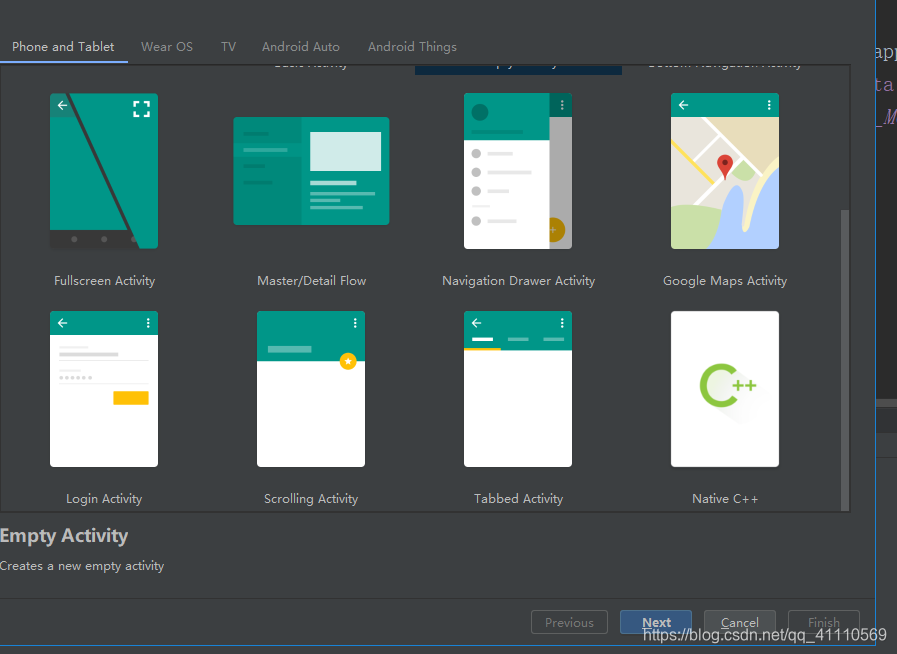Pick the Navigation Drawer Activity thumbnail

[x=518, y=171]
